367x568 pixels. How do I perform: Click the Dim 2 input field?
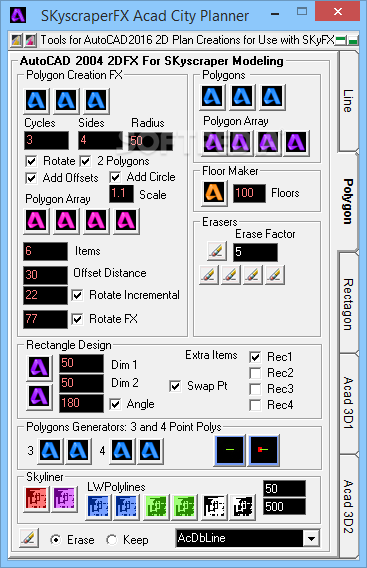pos(82,383)
